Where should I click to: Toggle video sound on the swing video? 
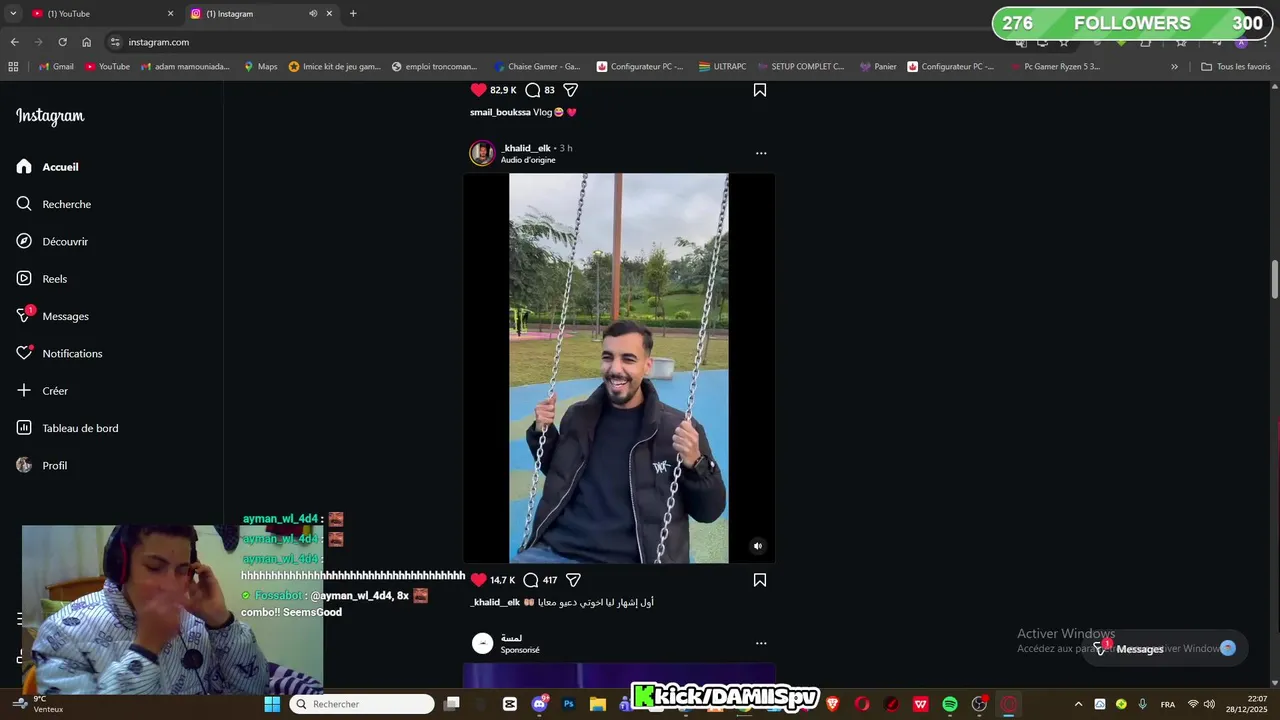(758, 546)
